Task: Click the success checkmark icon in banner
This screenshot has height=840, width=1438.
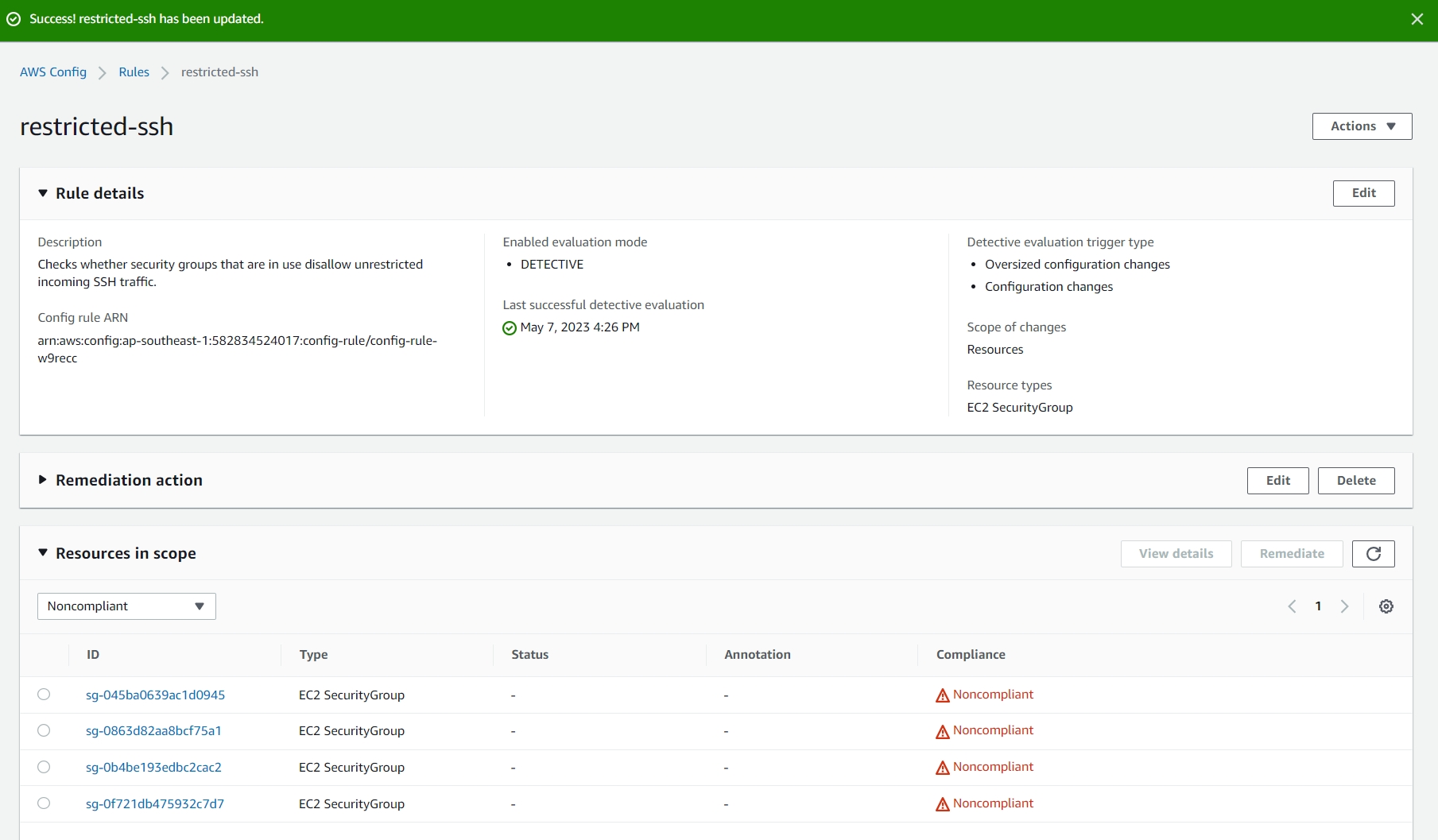Action: pos(14,19)
